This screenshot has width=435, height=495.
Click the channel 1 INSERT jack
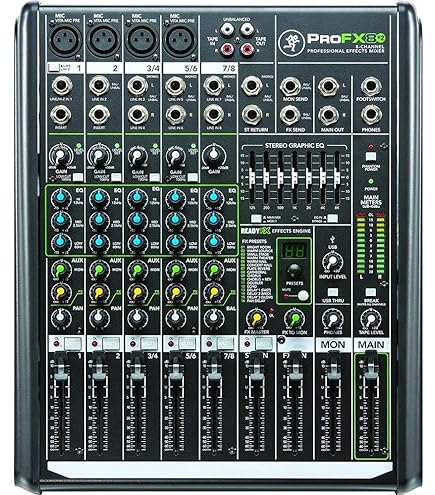tap(61, 114)
